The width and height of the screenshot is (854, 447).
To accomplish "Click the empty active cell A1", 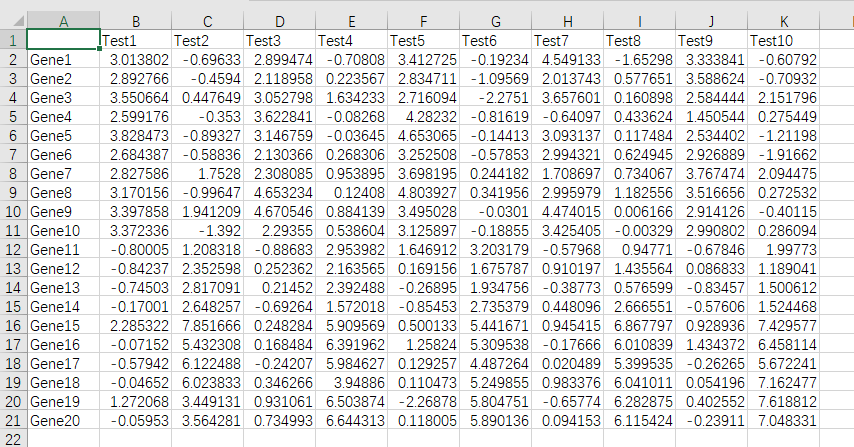I will (x=63, y=40).
